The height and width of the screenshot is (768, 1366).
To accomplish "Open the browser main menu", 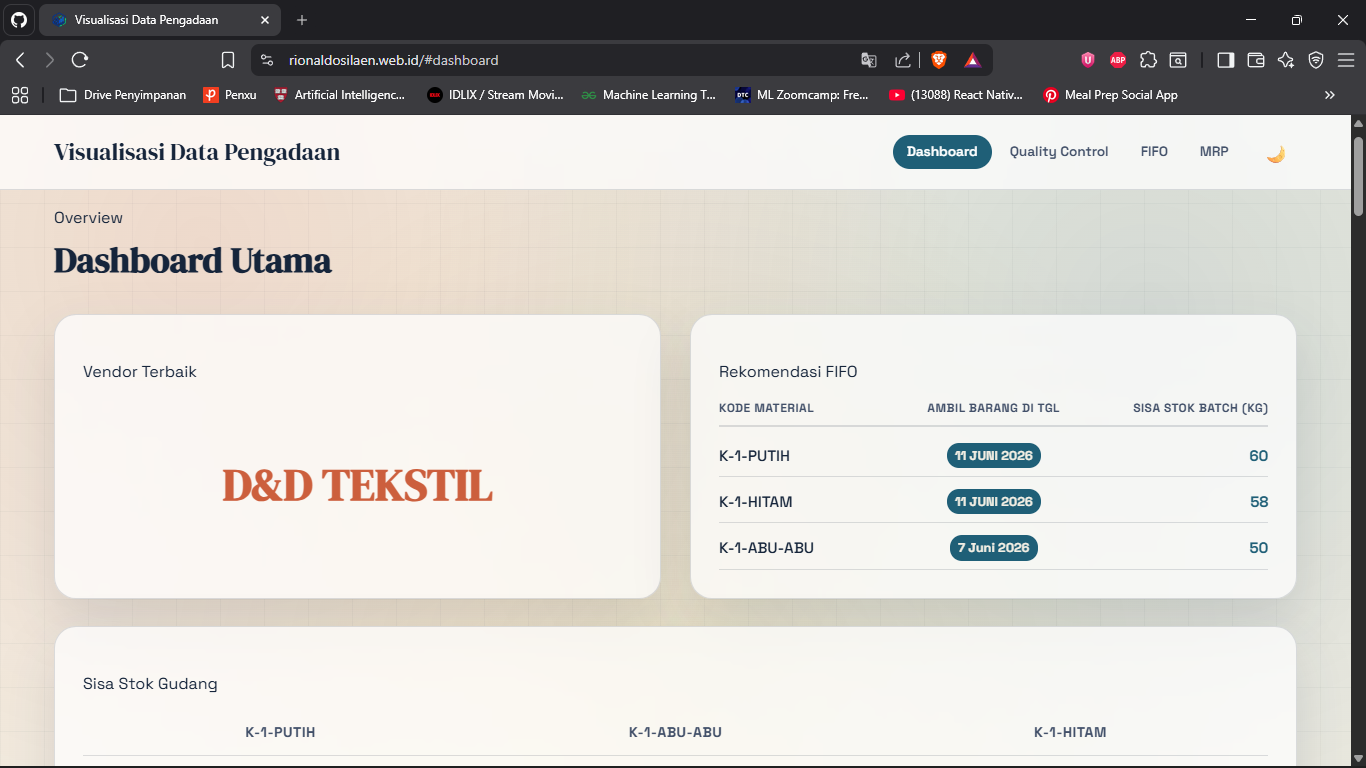I will point(1346,60).
